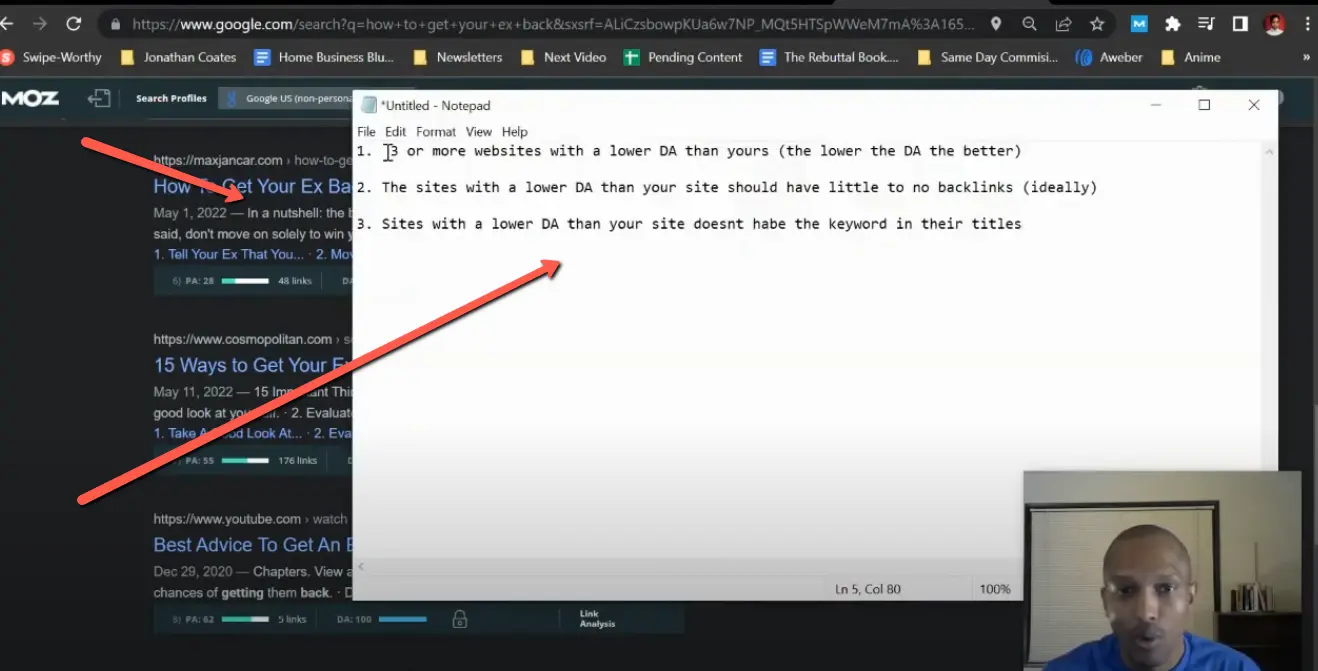Open the share icon in the address bar

click(1062, 23)
